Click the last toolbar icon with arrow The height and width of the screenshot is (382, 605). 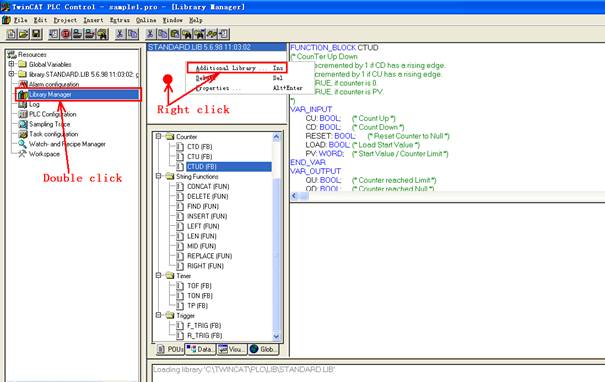coord(224,34)
